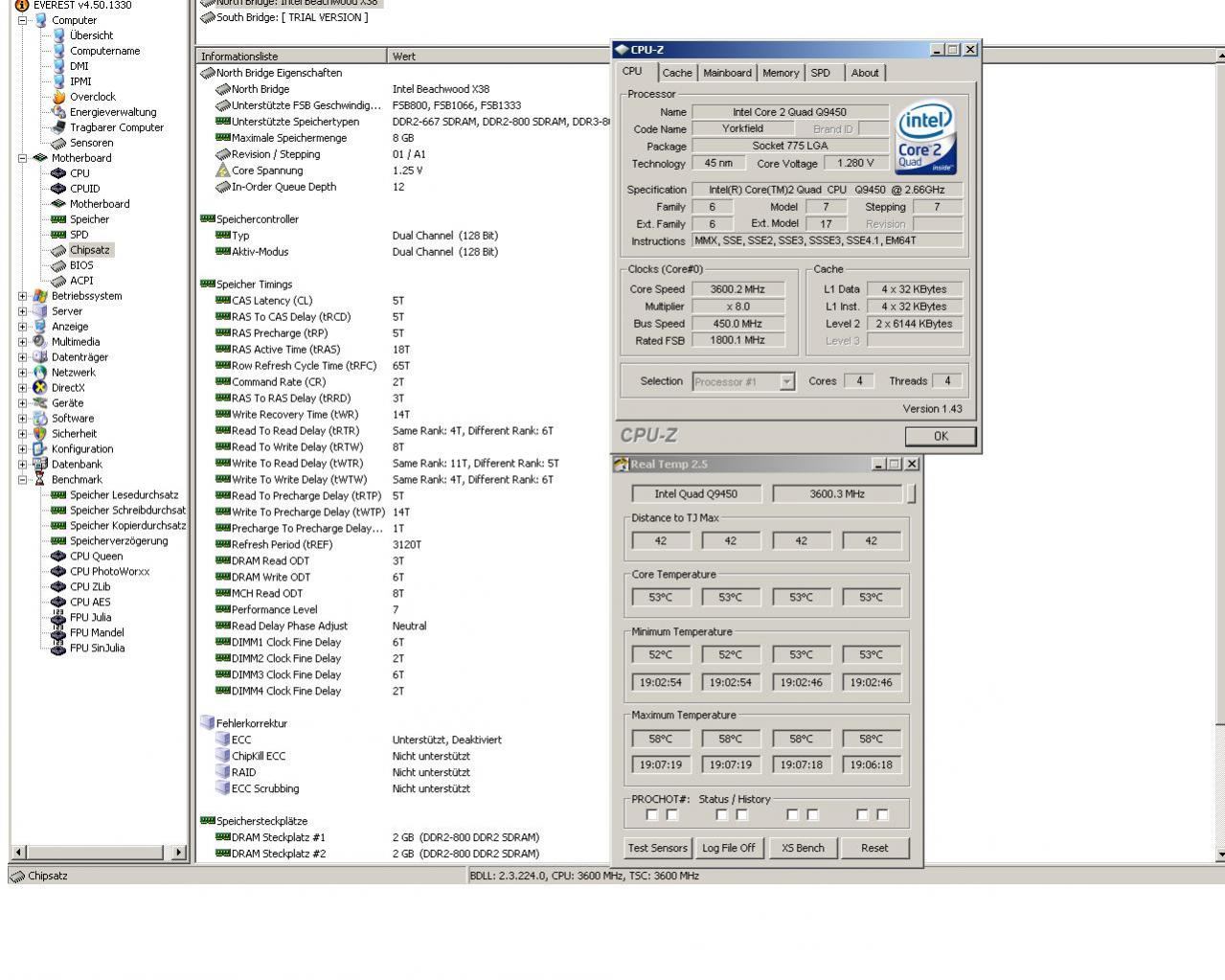
Task: Select the FPU Julia benchmark icon
Action: [x=59, y=618]
